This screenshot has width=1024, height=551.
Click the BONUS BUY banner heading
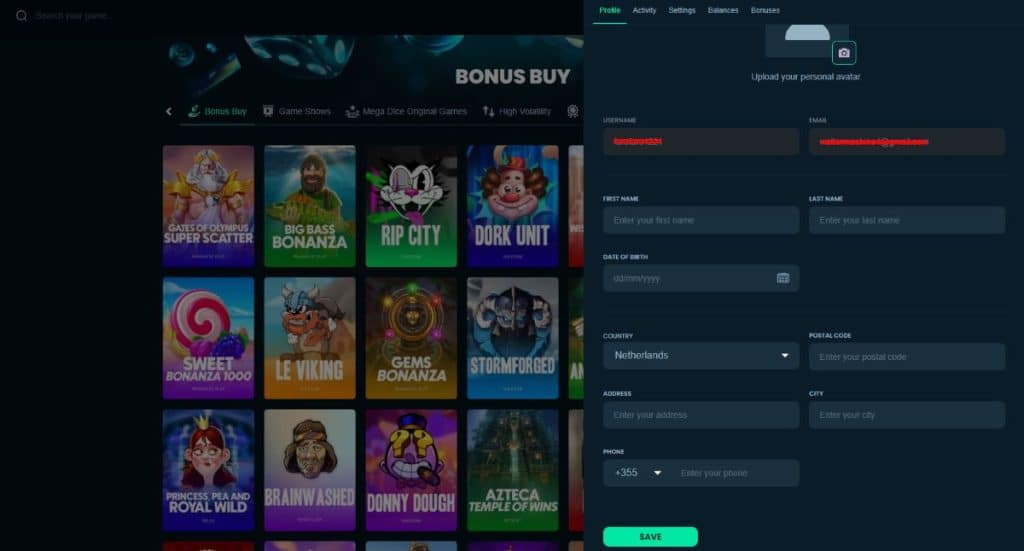pyautogui.click(x=513, y=76)
